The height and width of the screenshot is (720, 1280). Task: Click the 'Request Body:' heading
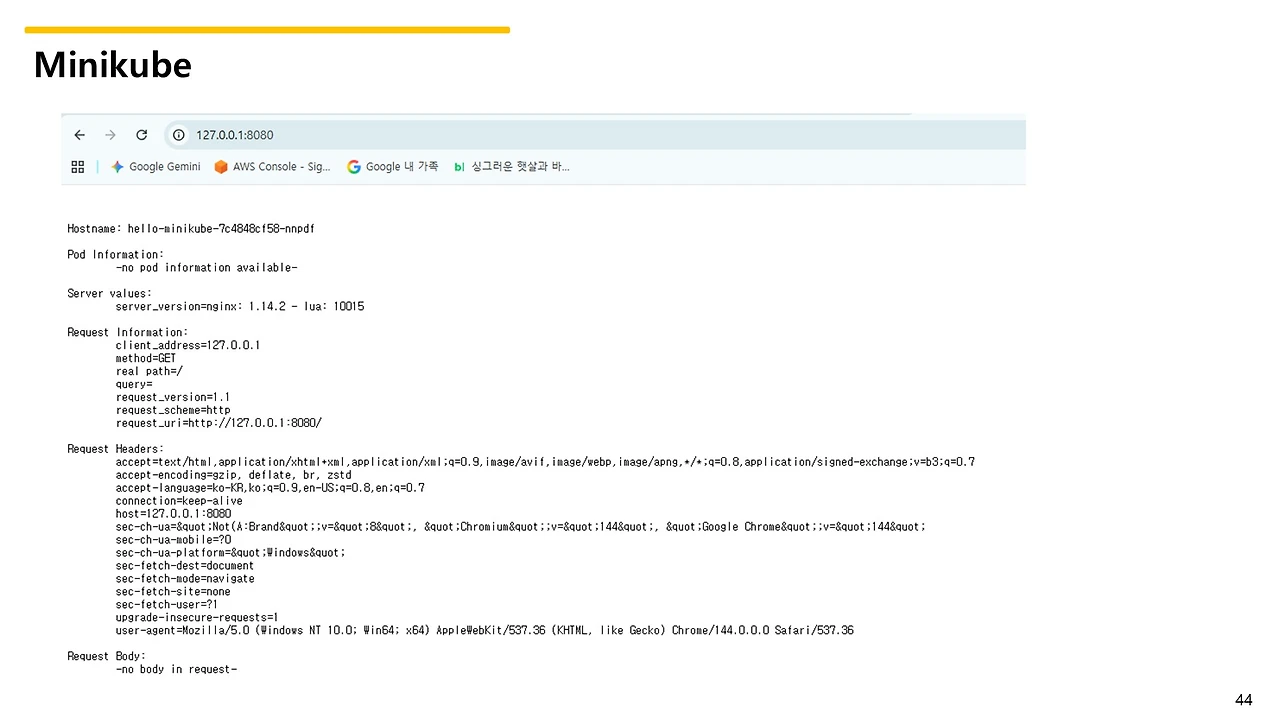coord(107,658)
